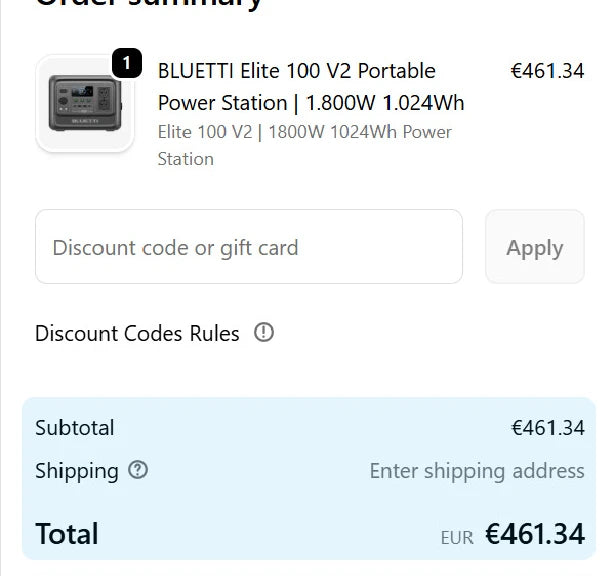Image resolution: width=616 pixels, height=576 pixels.
Task: Click the Shipping help question mark icon
Action: (x=138, y=470)
